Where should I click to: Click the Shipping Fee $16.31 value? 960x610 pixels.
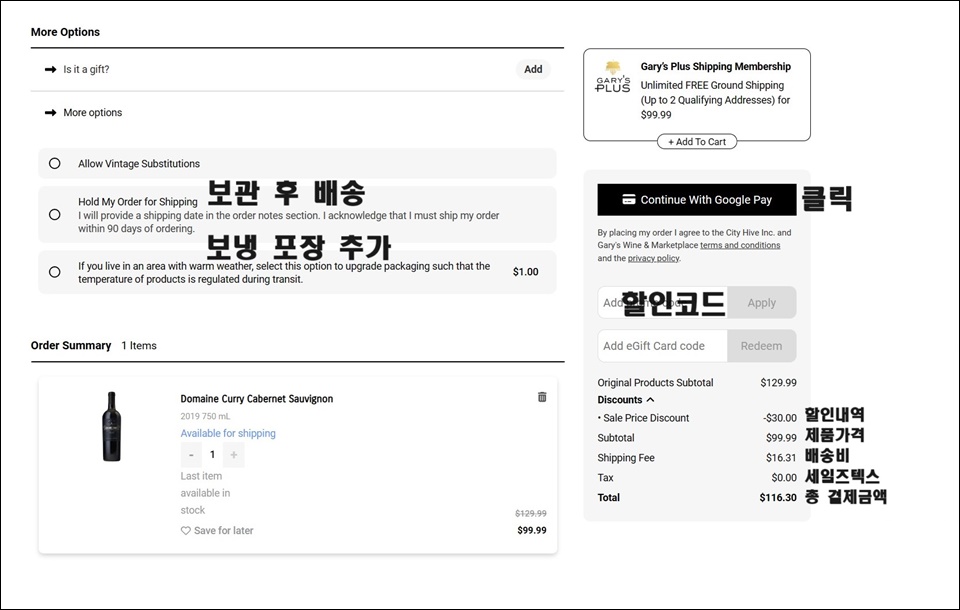[x=781, y=458]
